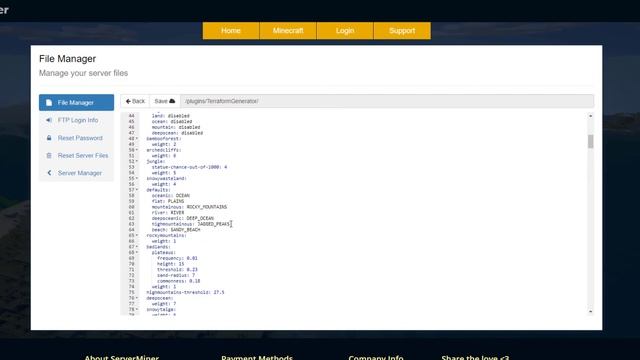Click the 'beach: SANDY_BEACH' line
640x360 pixels.
(176, 230)
